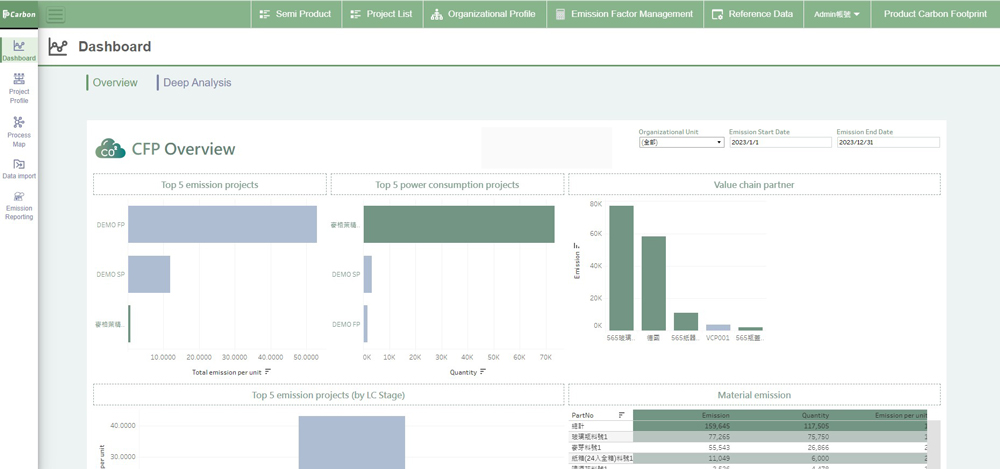
Task: Open the Semi Product menu item
Action: pos(295,14)
